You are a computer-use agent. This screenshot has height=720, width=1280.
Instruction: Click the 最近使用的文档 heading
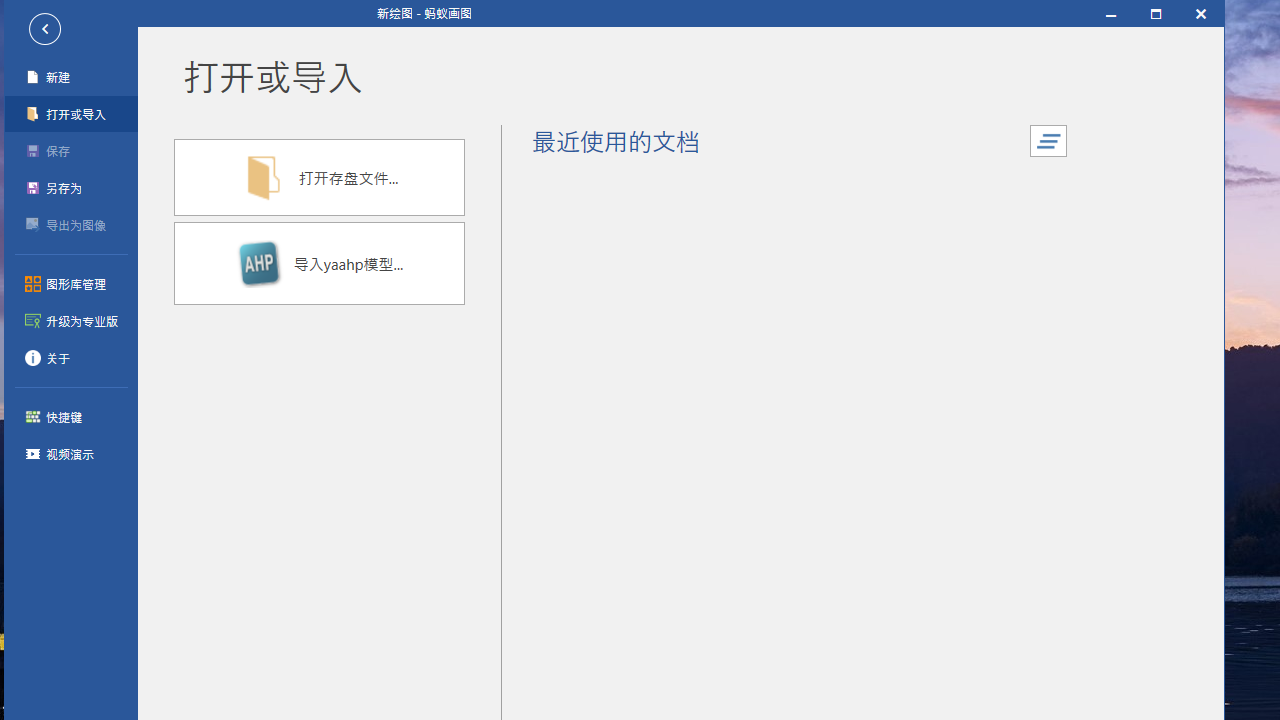point(616,142)
